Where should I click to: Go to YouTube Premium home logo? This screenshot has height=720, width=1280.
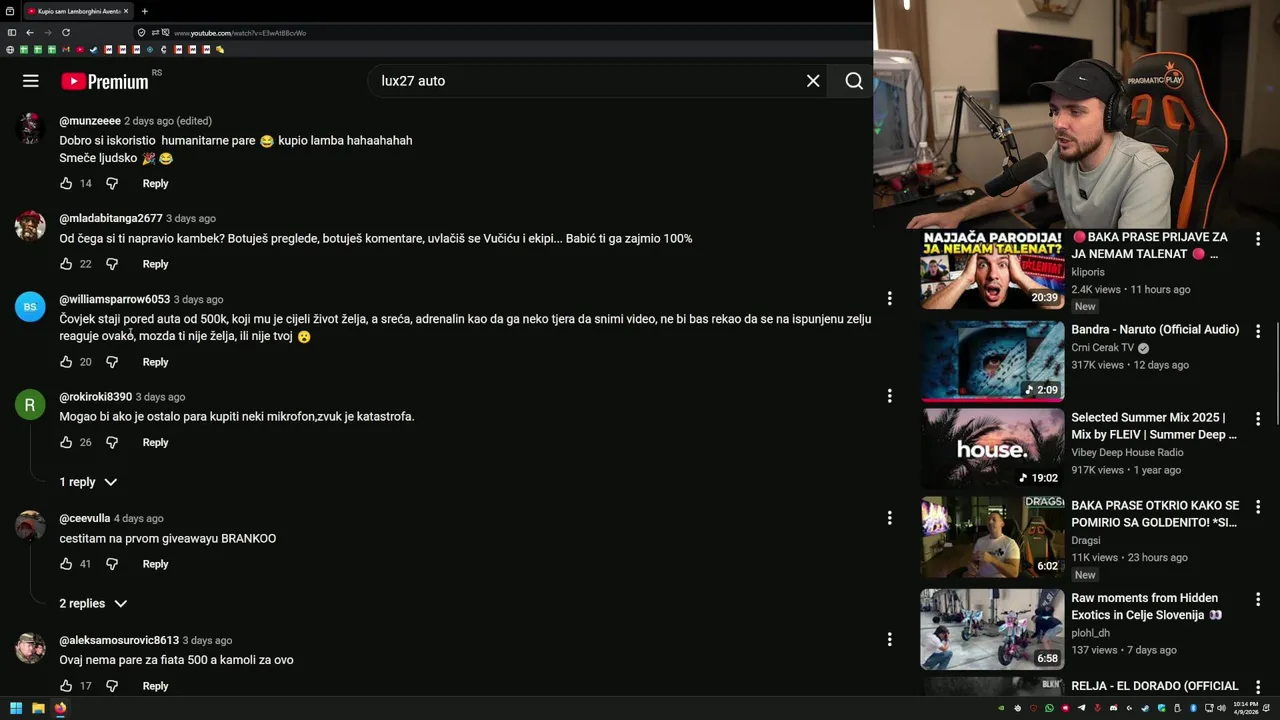coord(106,82)
